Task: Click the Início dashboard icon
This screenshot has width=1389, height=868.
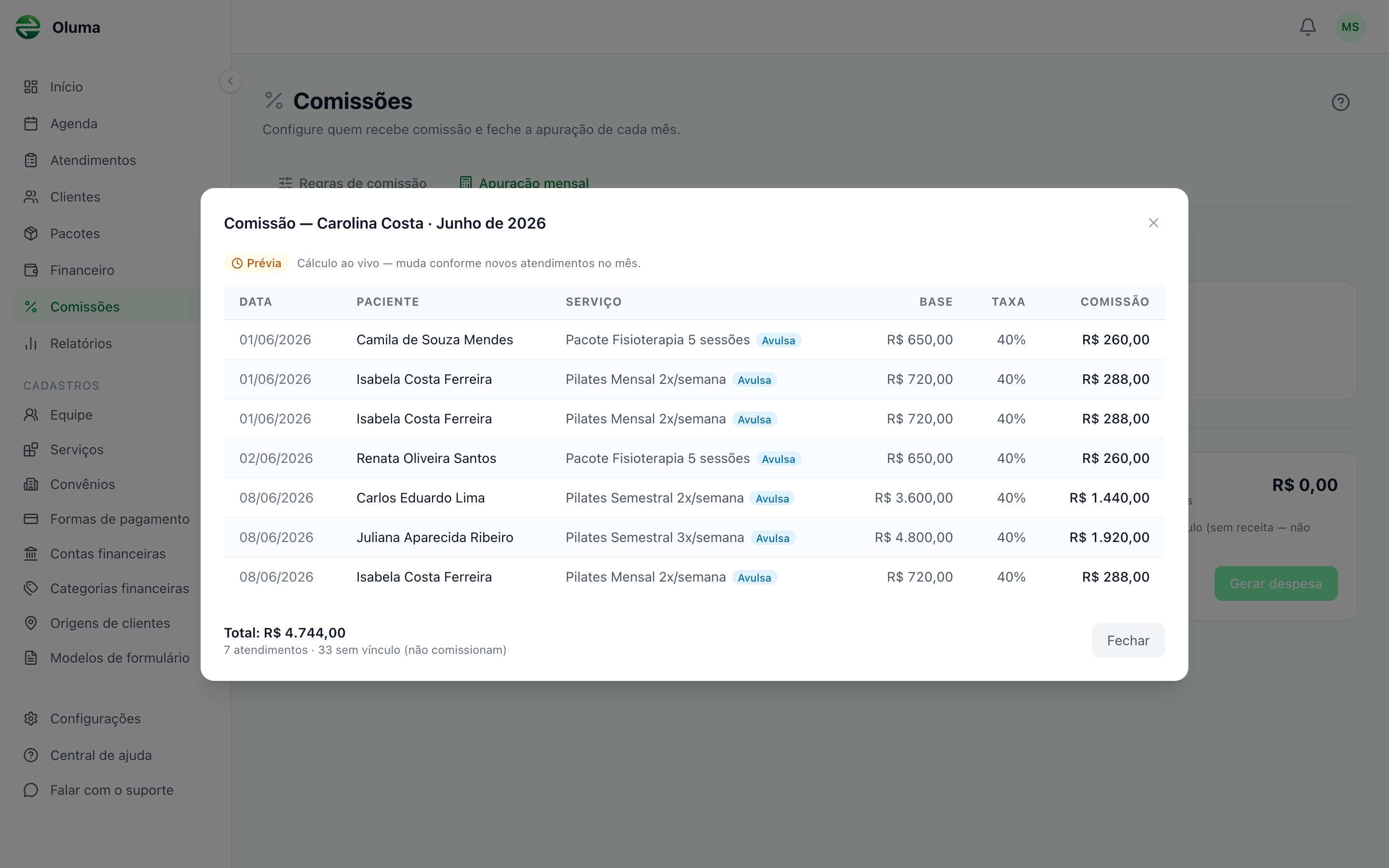Action: 31,87
